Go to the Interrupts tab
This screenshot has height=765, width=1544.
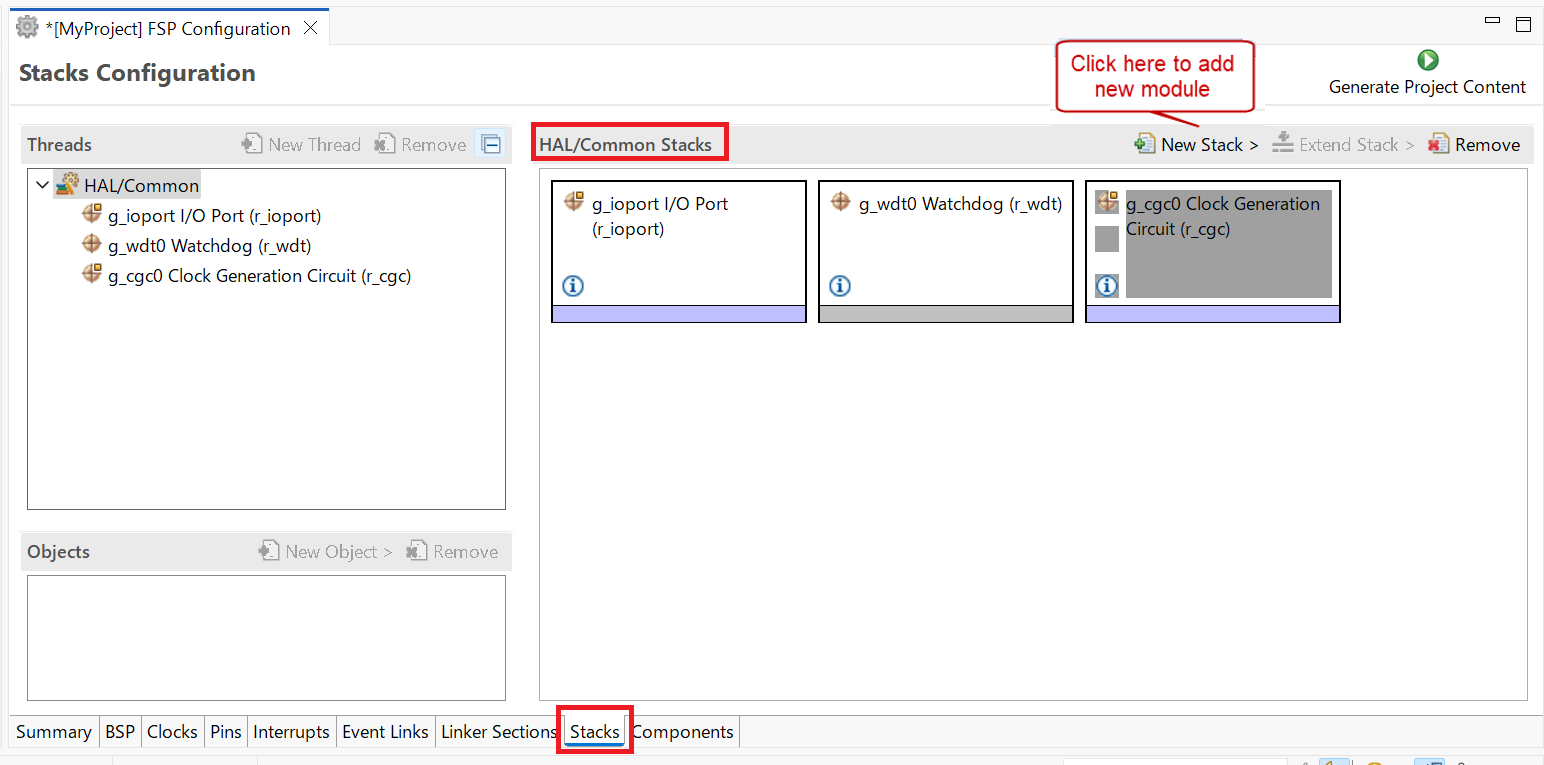(291, 732)
